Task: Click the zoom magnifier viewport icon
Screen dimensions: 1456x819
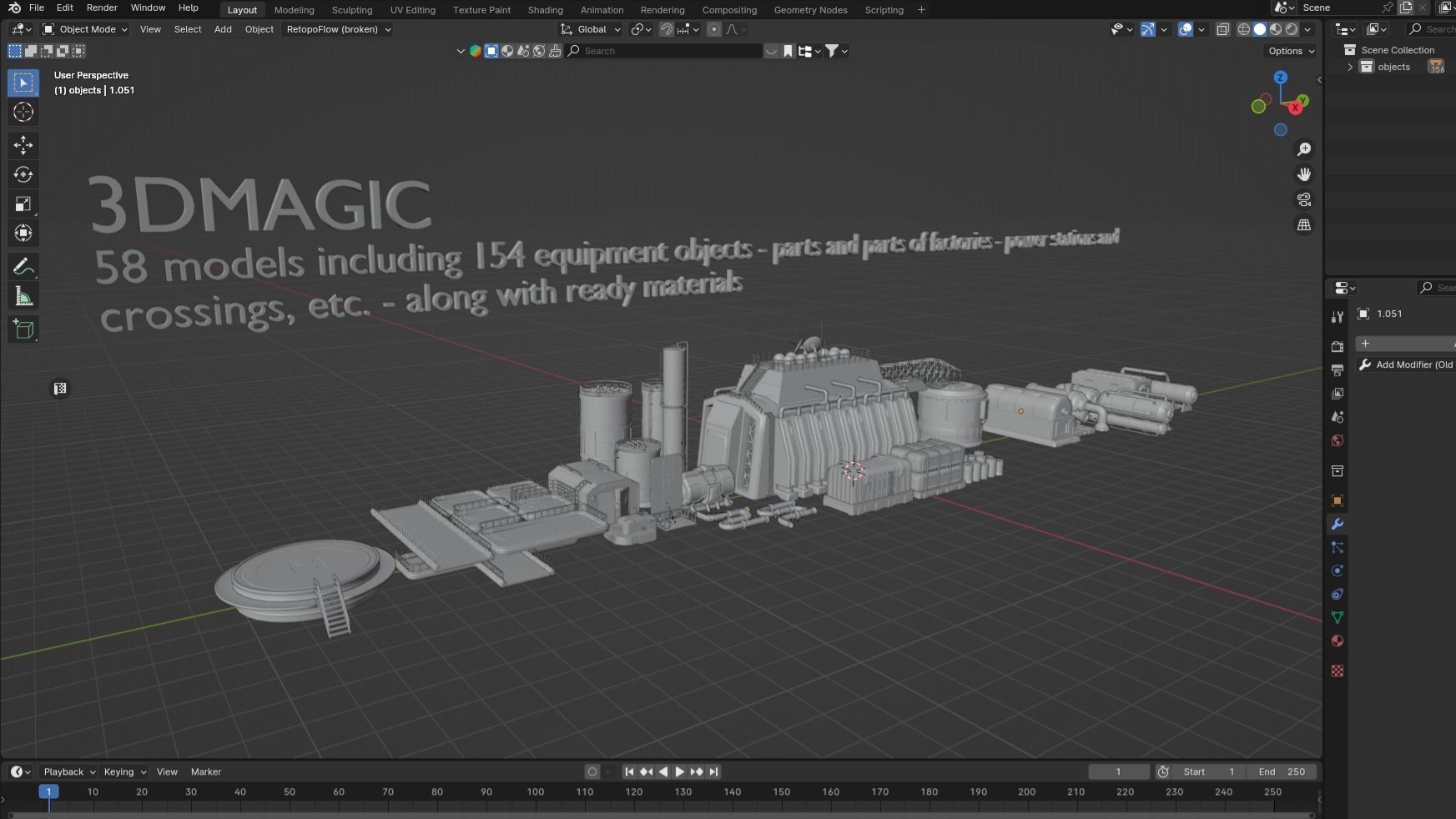Action: [1303, 149]
